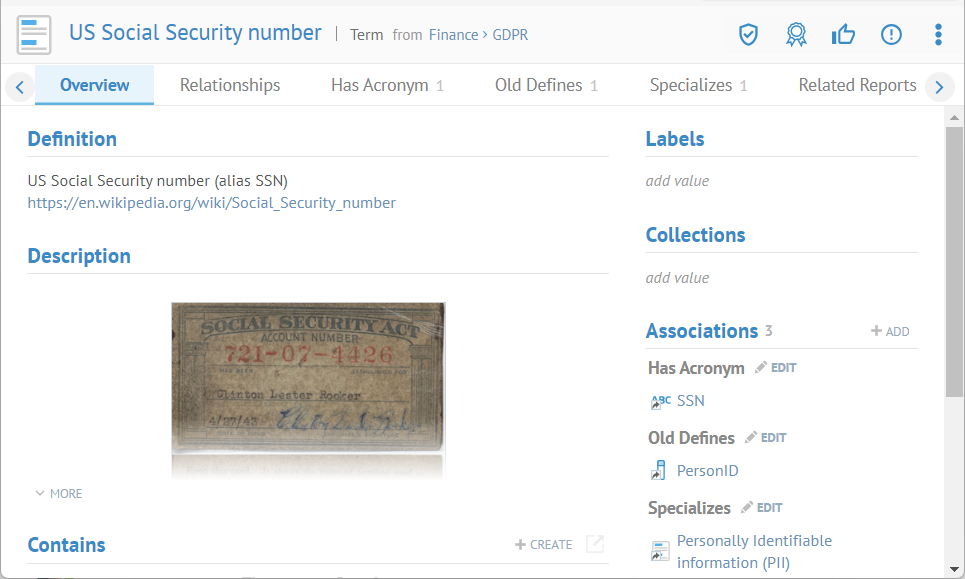Click the open external icon in Contains
965x579 pixels.
(595, 544)
